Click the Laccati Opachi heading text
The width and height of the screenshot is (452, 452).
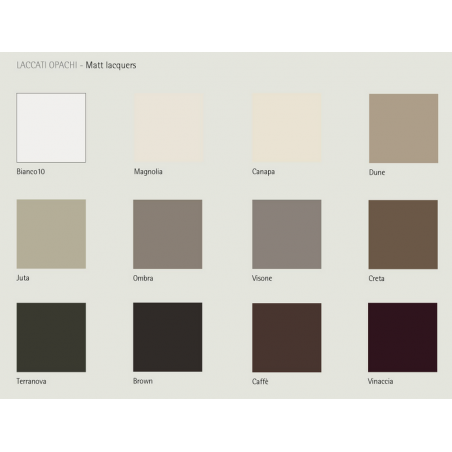47,65
